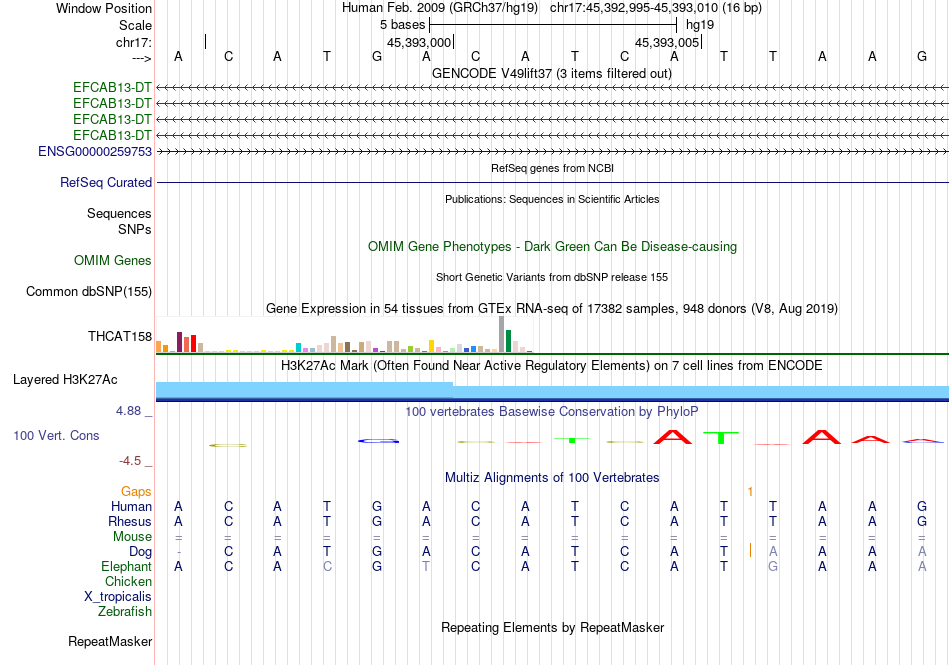Image resolution: width=950 pixels, height=665 pixels.
Task: Open the H3K27Ac Mark track title
Action: pos(552,366)
